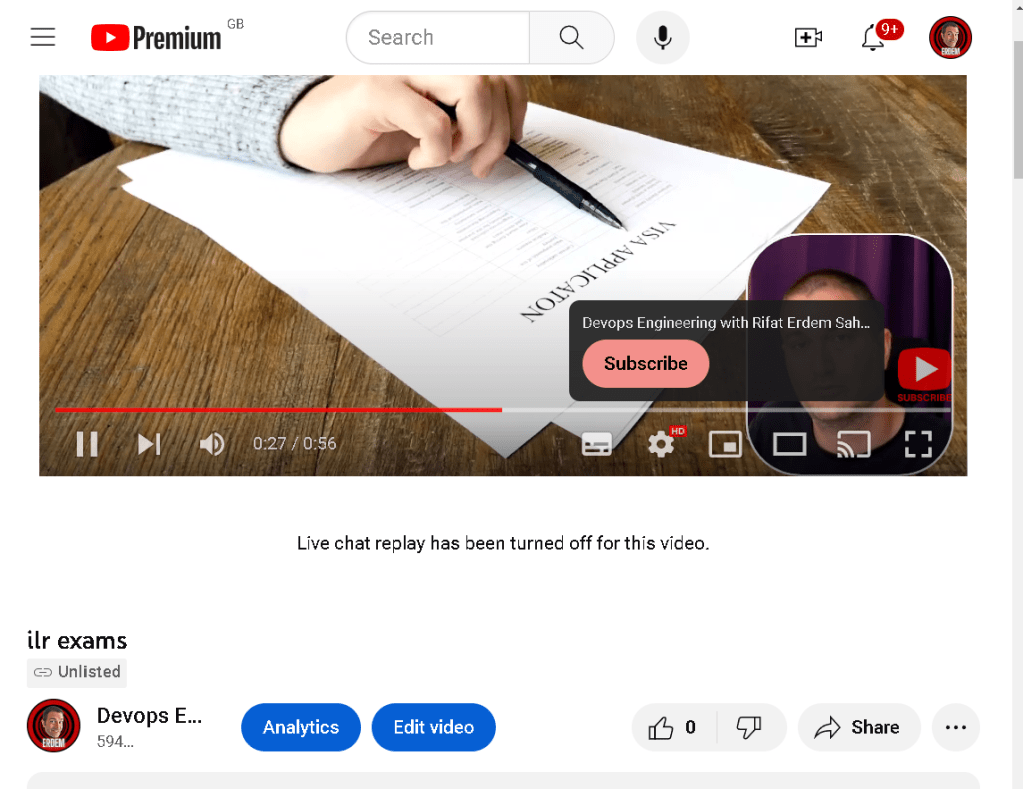
Task: Enter full screen mode
Action: [x=918, y=444]
